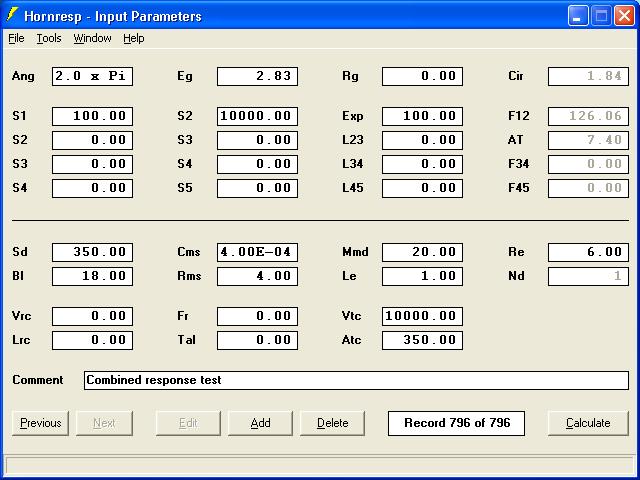Open the File menu
The width and height of the screenshot is (640, 480).
[16, 38]
